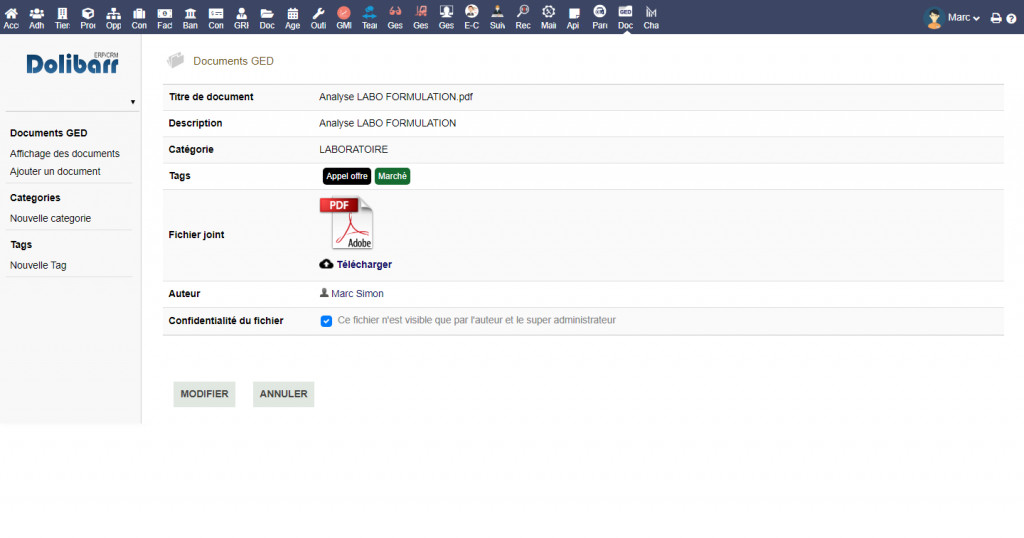The image size is (1024, 538).
Task: Click the ANNULER button
Action: [283, 394]
